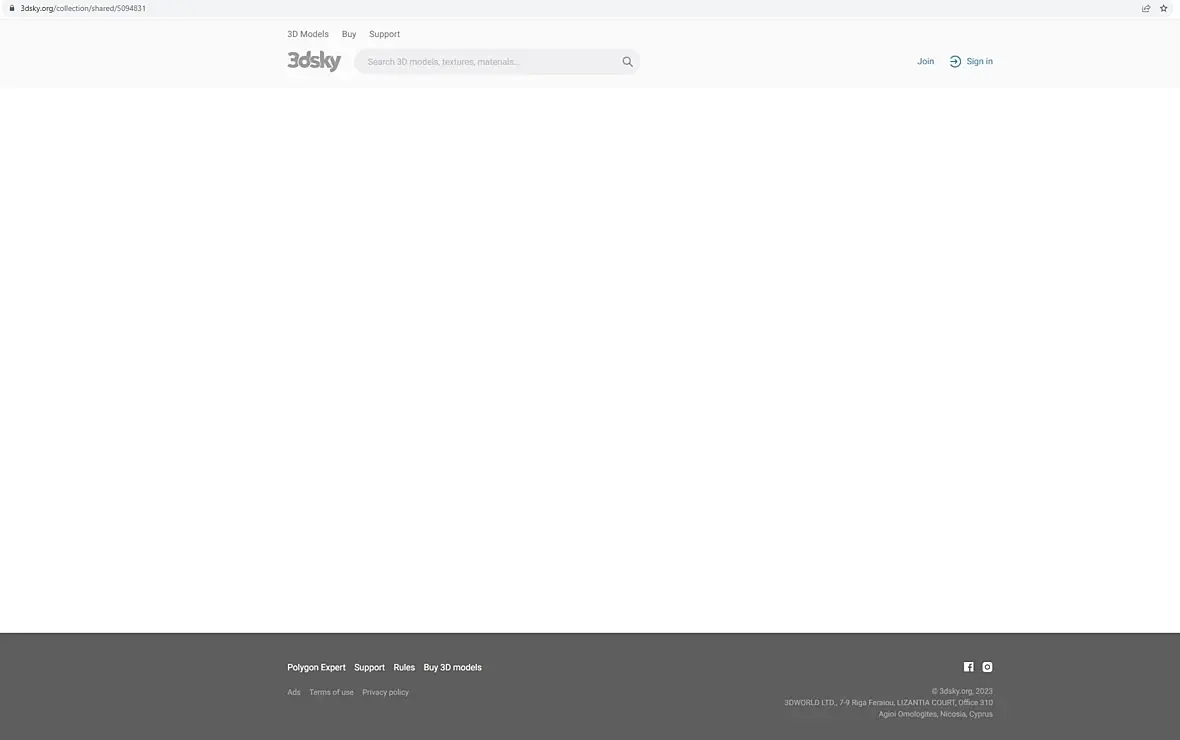Open the 3D Models menu
Screen dimensions: 1180x740
(308, 34)
